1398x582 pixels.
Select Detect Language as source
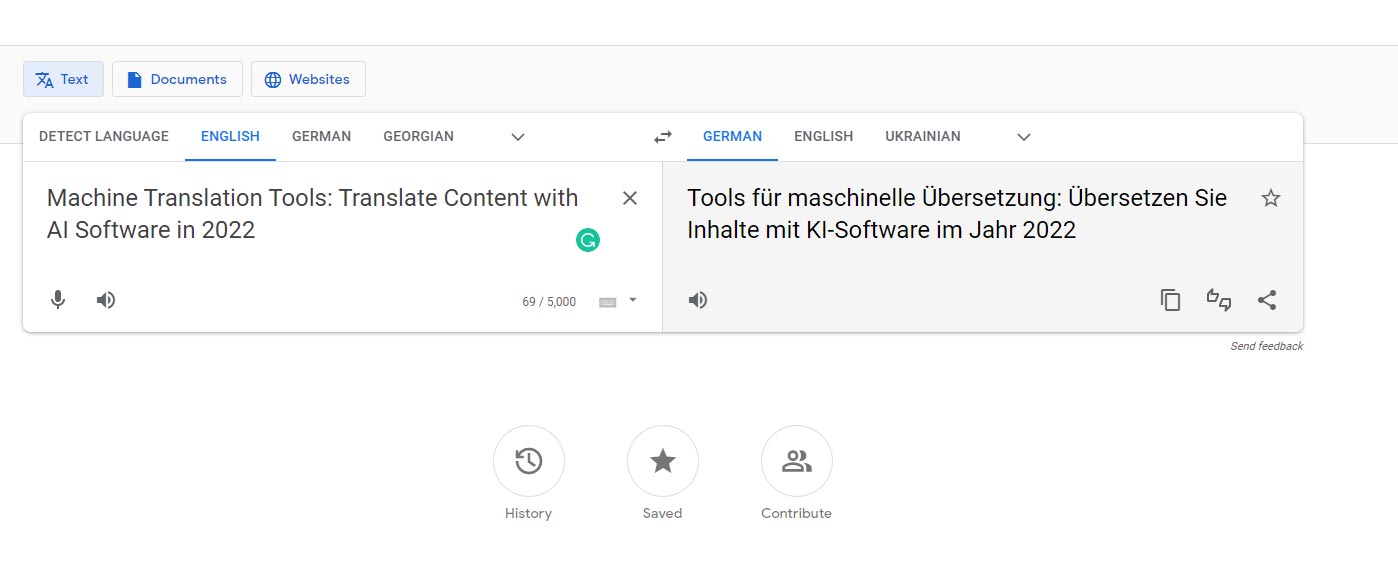pos(104,136)
